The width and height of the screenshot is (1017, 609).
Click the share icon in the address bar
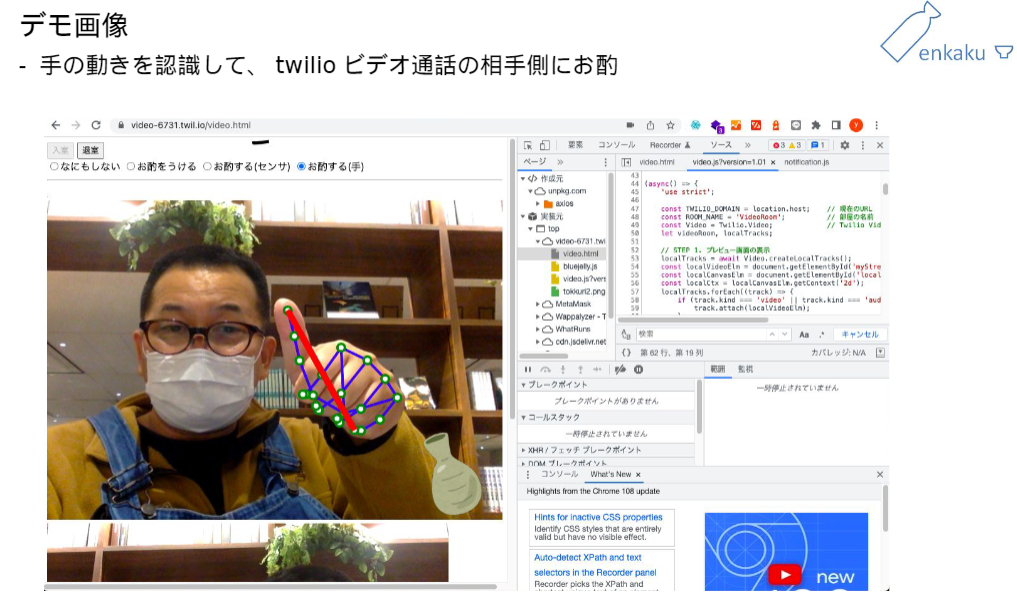[650, 125]
